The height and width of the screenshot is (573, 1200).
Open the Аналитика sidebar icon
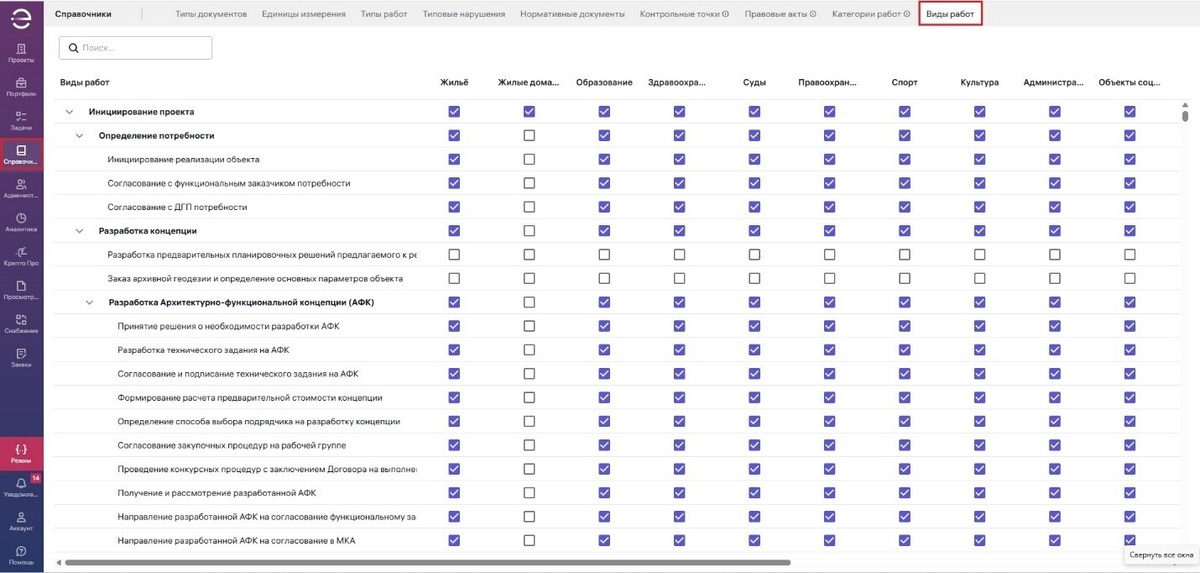pos(21,222)
